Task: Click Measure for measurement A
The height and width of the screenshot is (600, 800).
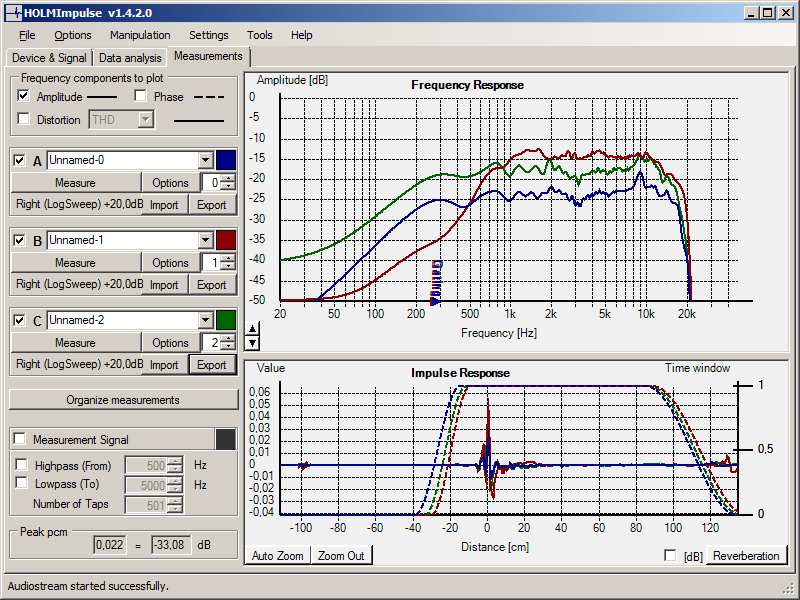Action: tap(76, 183)
